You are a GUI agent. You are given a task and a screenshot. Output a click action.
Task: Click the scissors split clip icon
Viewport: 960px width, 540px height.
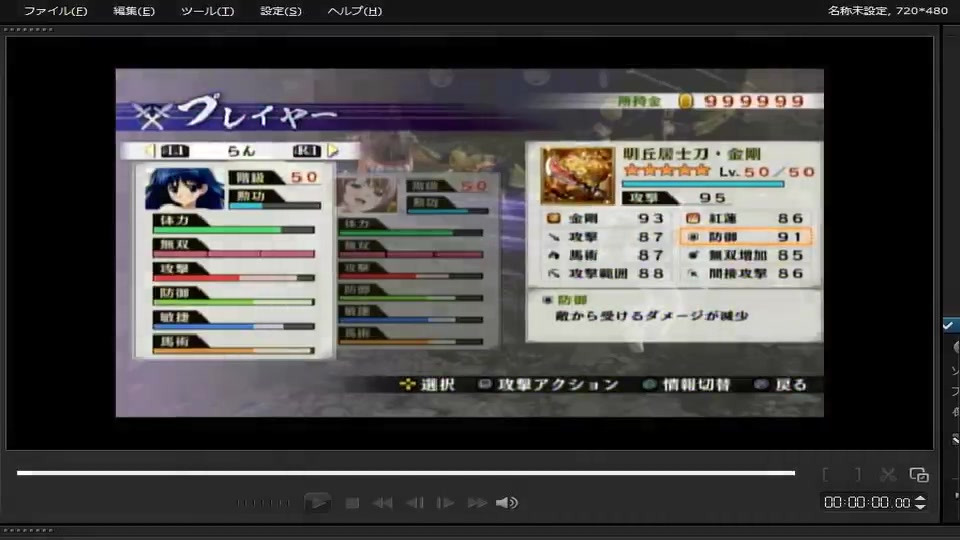pyautogui.click(x=888, y=474)
